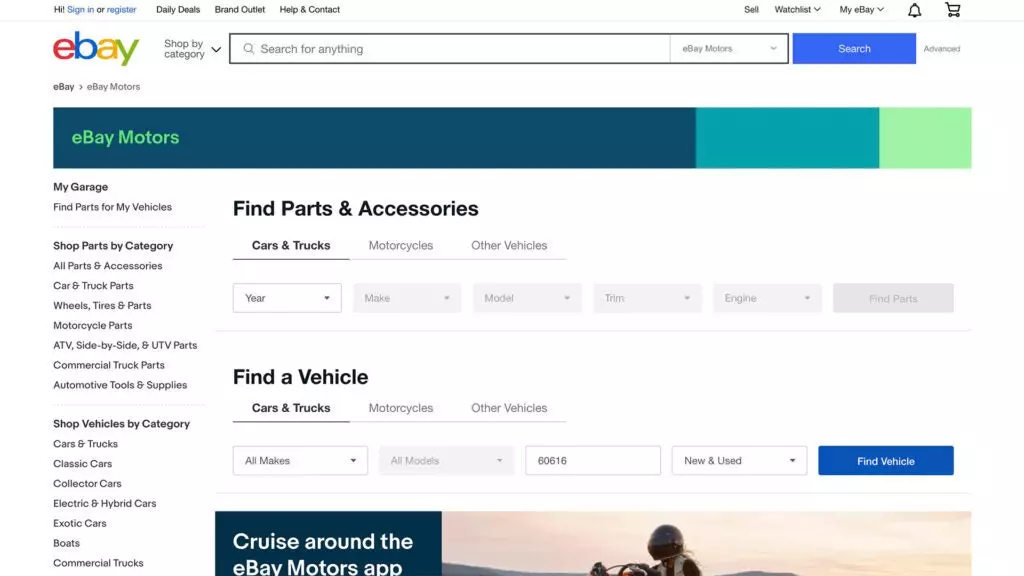
Task: Open the shopping cart
Action: 953,10
